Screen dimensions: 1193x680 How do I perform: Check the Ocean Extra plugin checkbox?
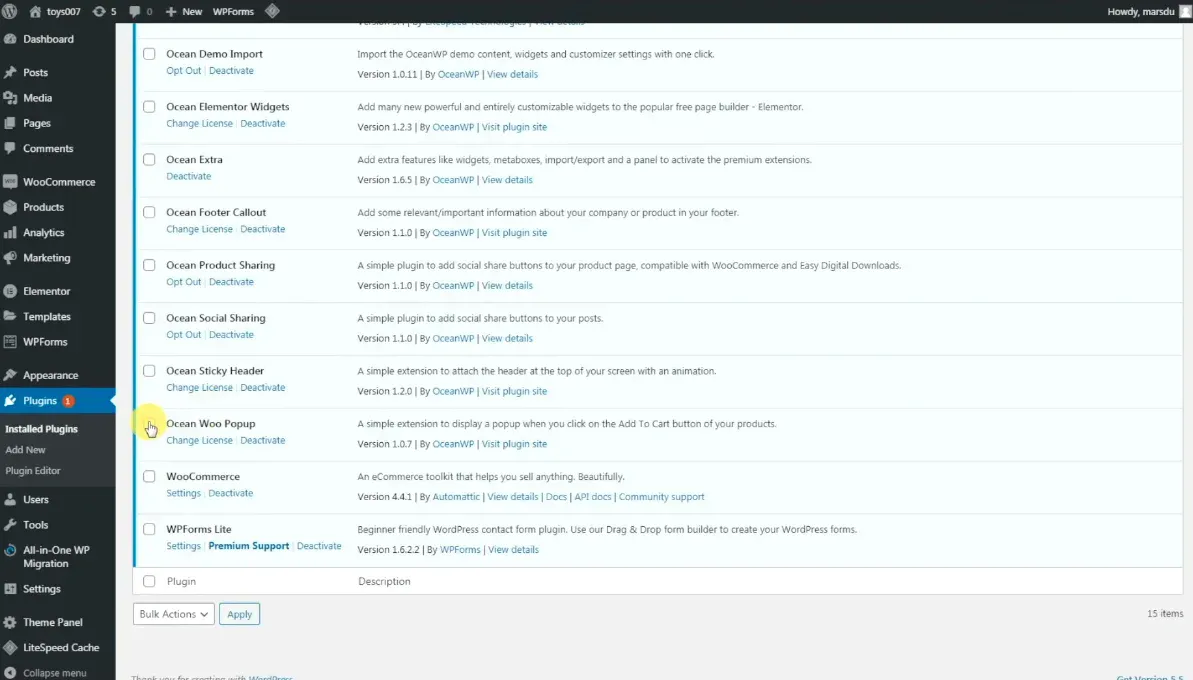coord(149,160)
